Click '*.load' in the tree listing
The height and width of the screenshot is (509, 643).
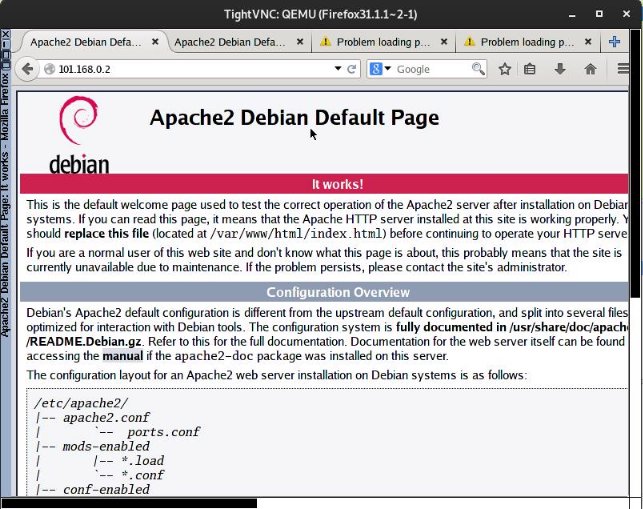143,461
